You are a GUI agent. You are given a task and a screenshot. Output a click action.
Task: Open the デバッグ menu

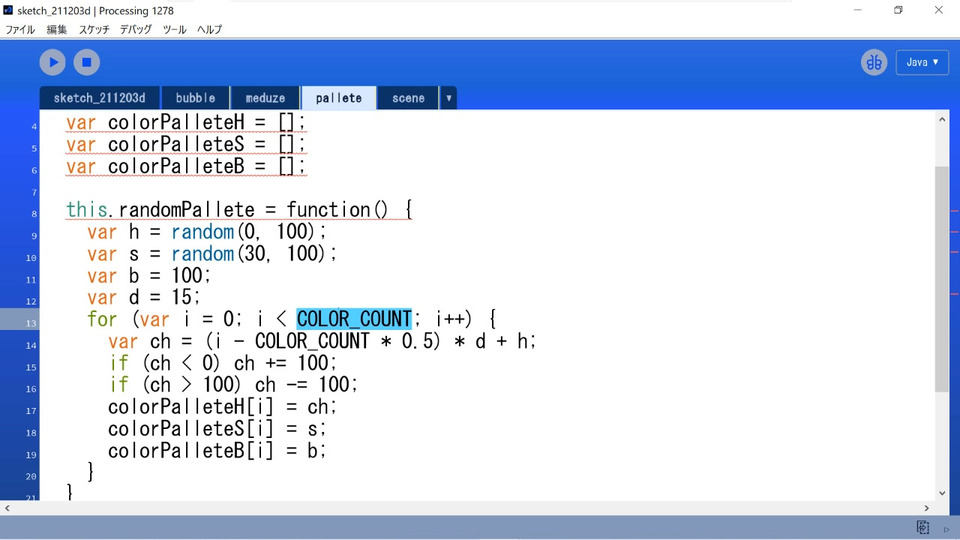(x=136, y=29)
